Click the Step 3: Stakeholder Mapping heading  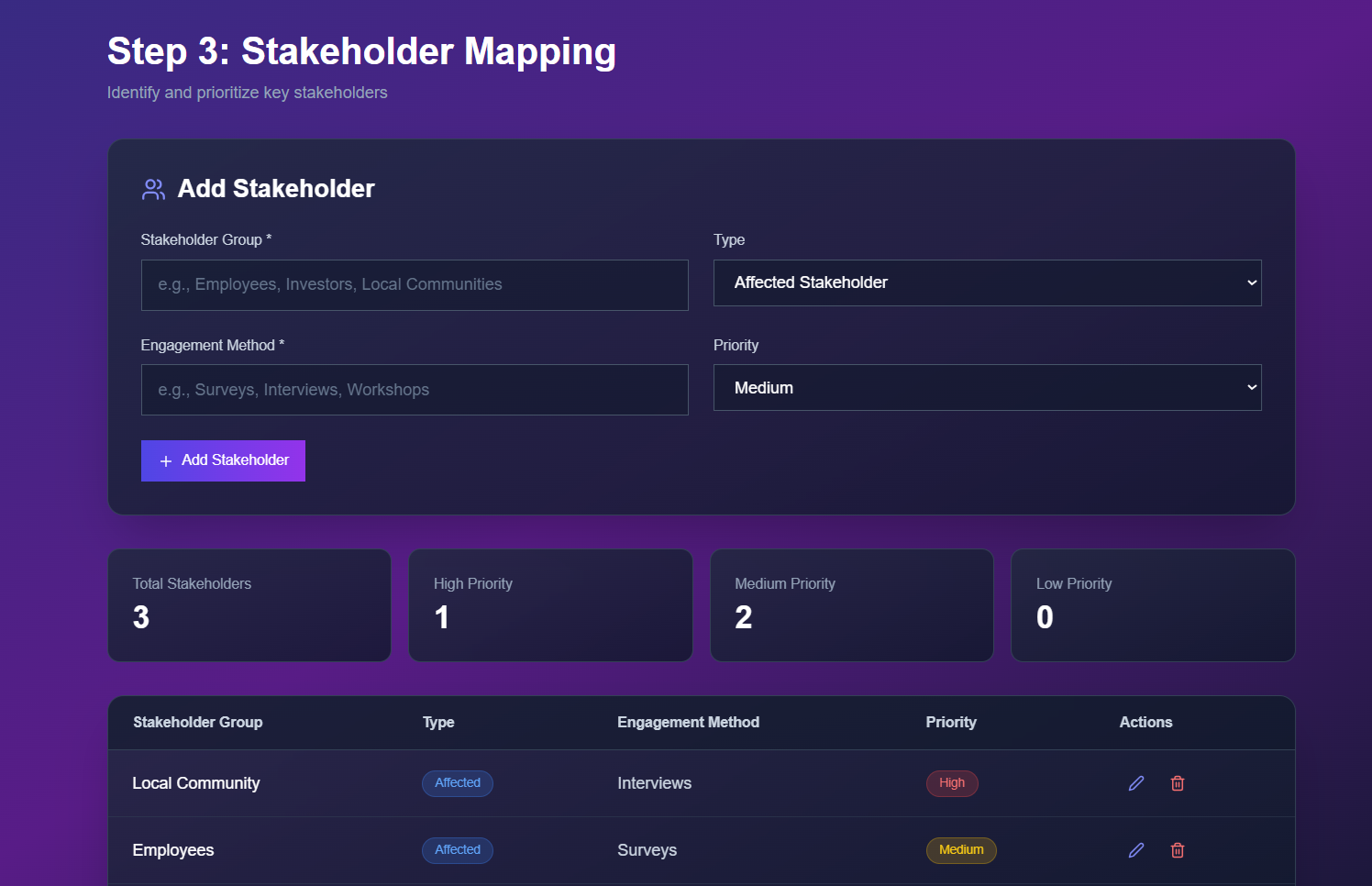click(361, 51)
